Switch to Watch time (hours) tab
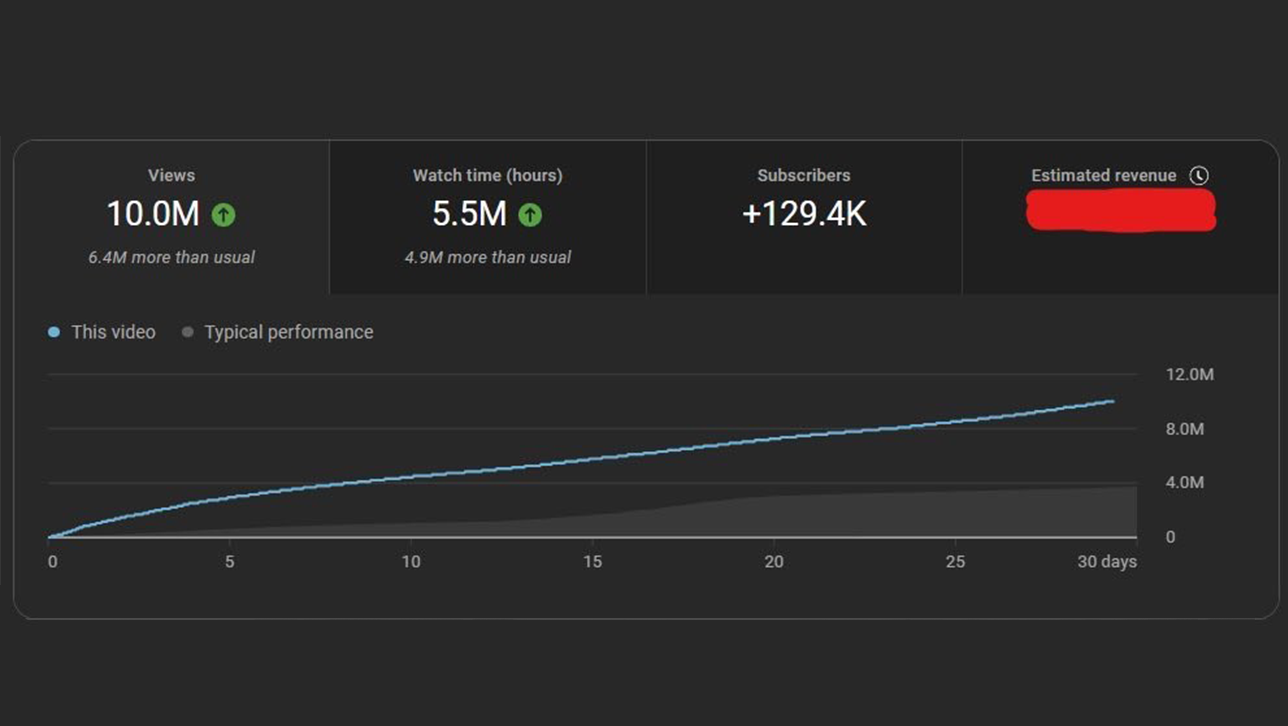 tap(488, 217)
